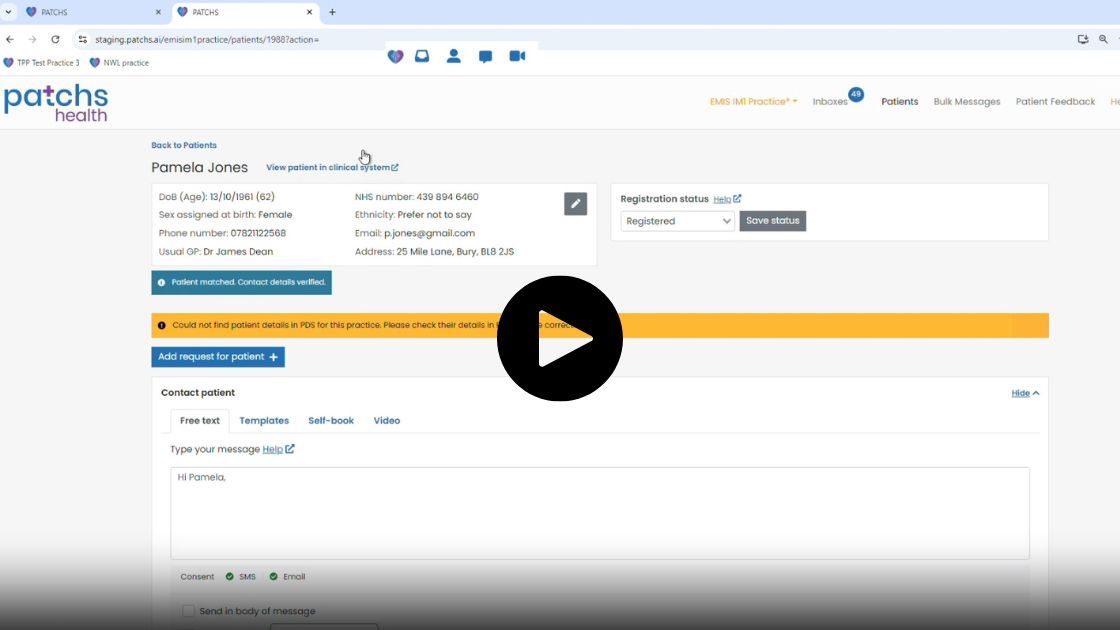This screenshot has height=630, width=1120.
Task: Click the NHS number 439 894 6460
Action: click(x=447, y=196)
